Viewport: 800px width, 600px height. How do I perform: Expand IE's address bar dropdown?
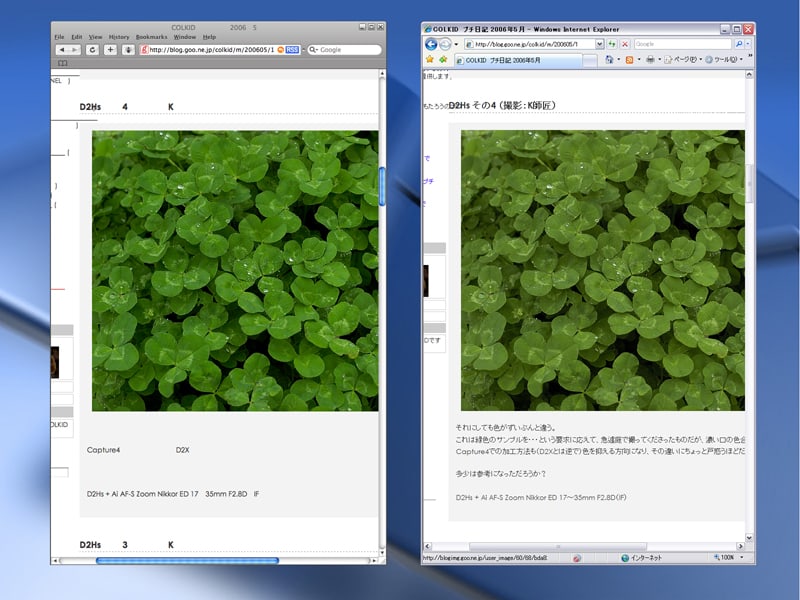pos(599,44)
